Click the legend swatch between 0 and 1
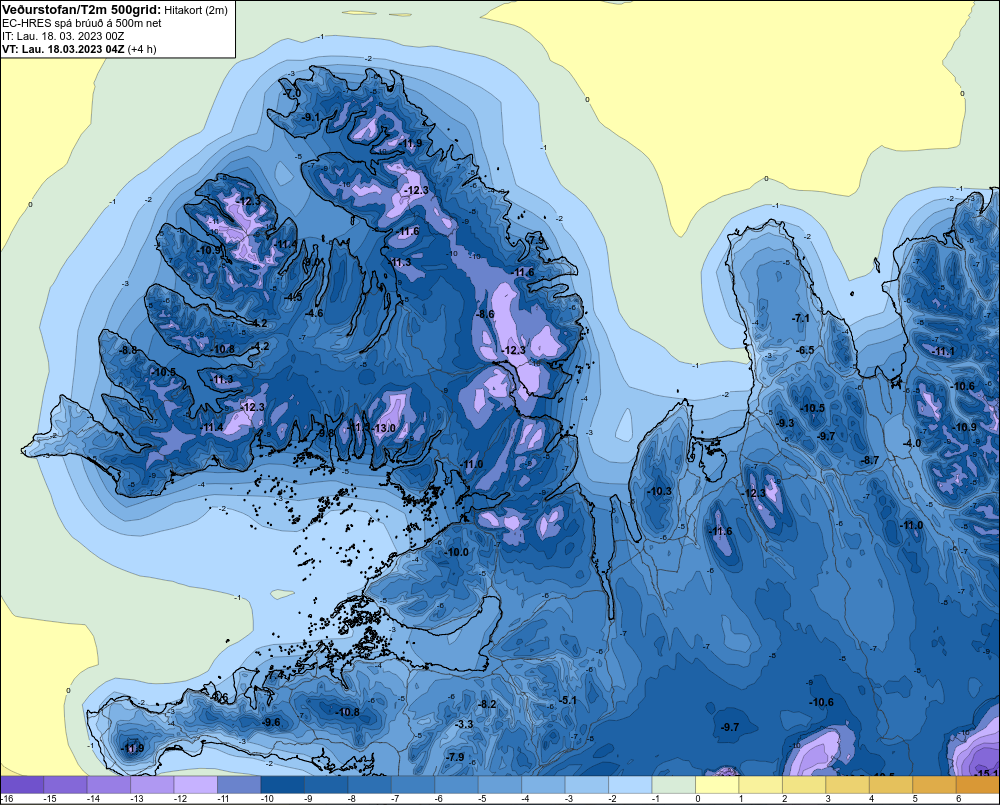 [717, 785]
